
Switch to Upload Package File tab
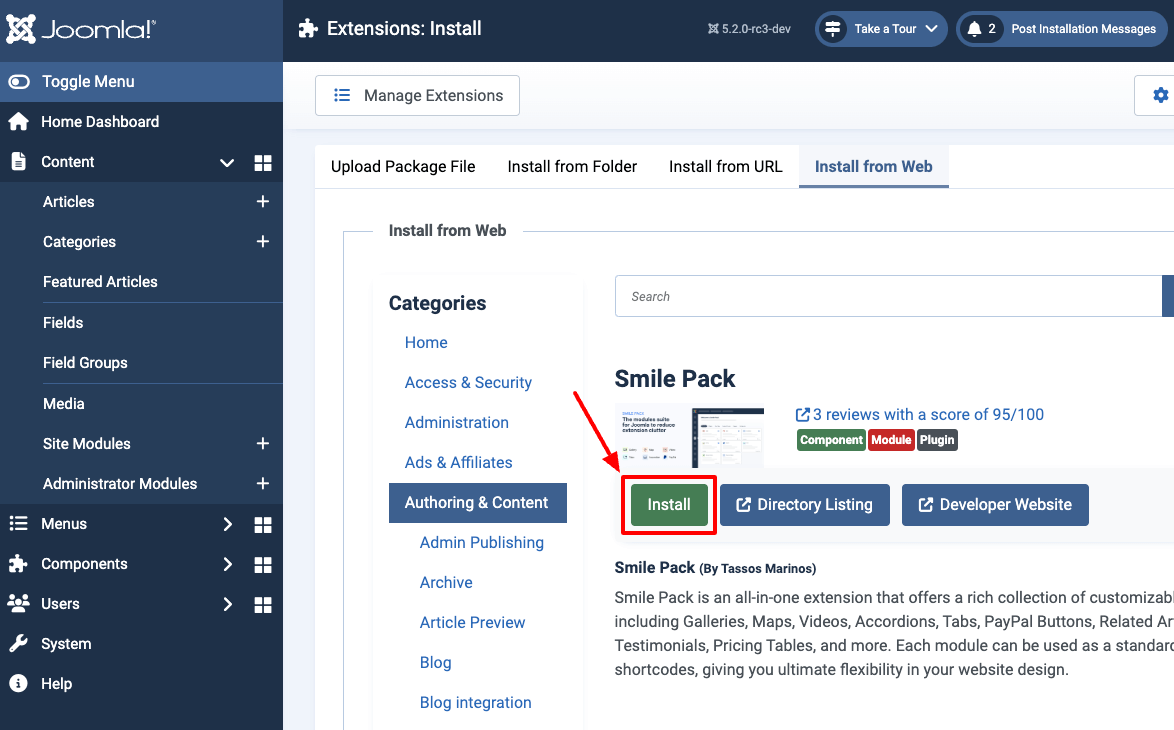click(403, 166)
